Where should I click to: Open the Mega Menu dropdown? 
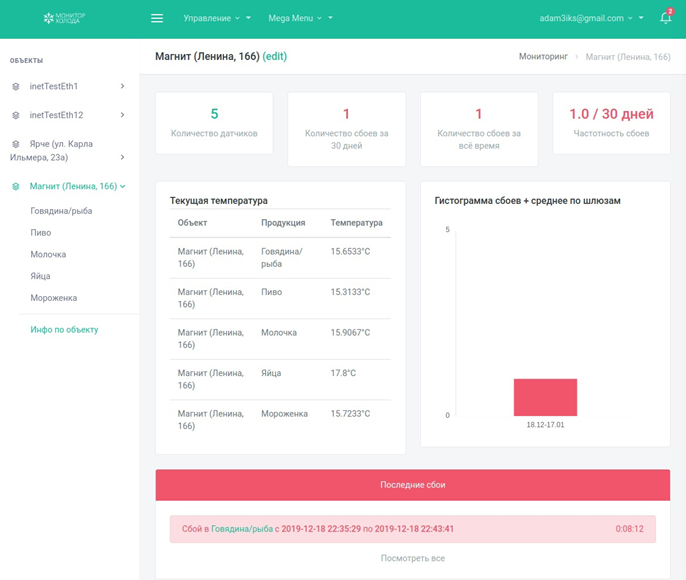click(300, 18)
